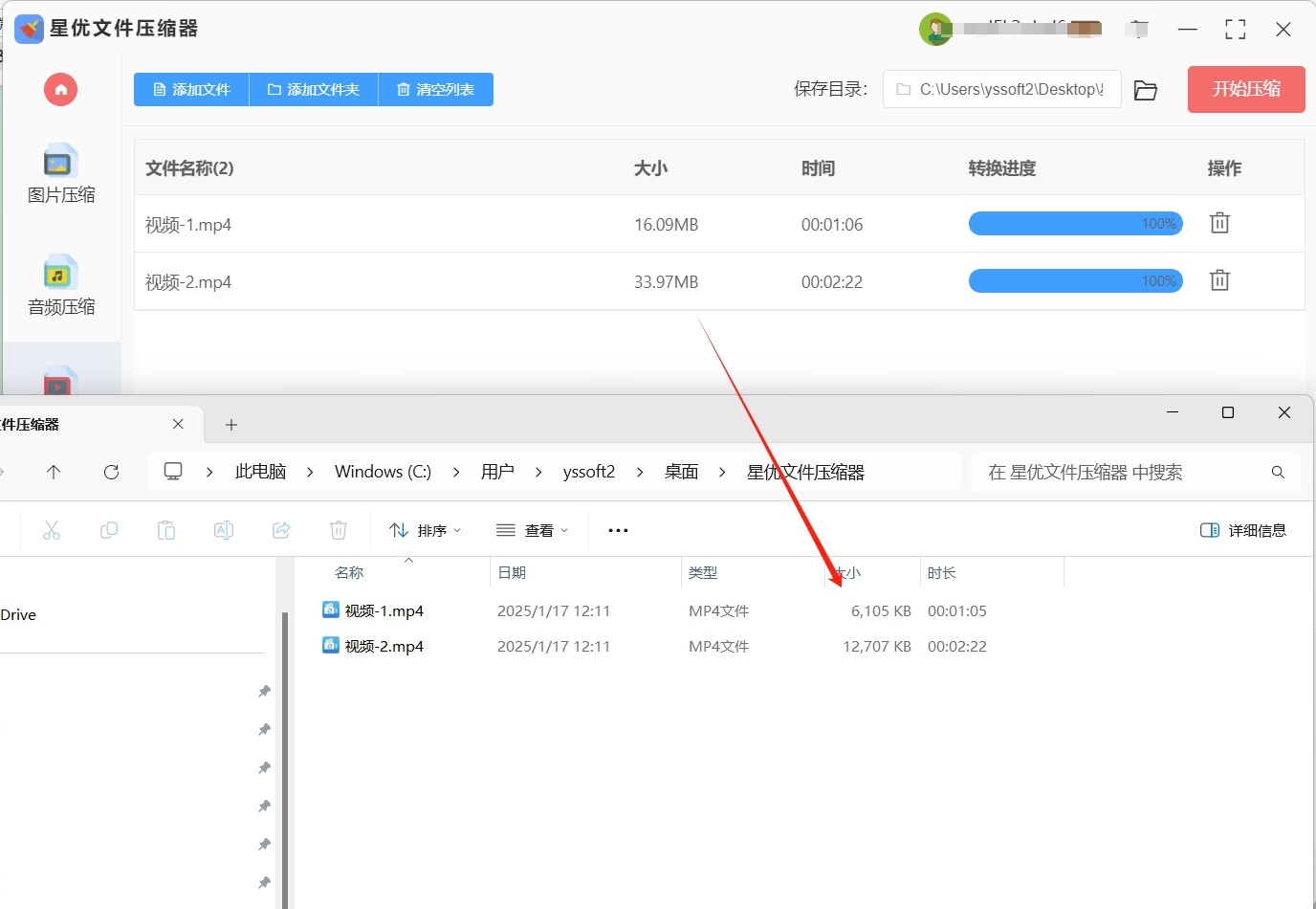Delete 视频-2.mp4 using trash icon
The width and height of the screenshot is (1316, 909).
coord(1219,281)
